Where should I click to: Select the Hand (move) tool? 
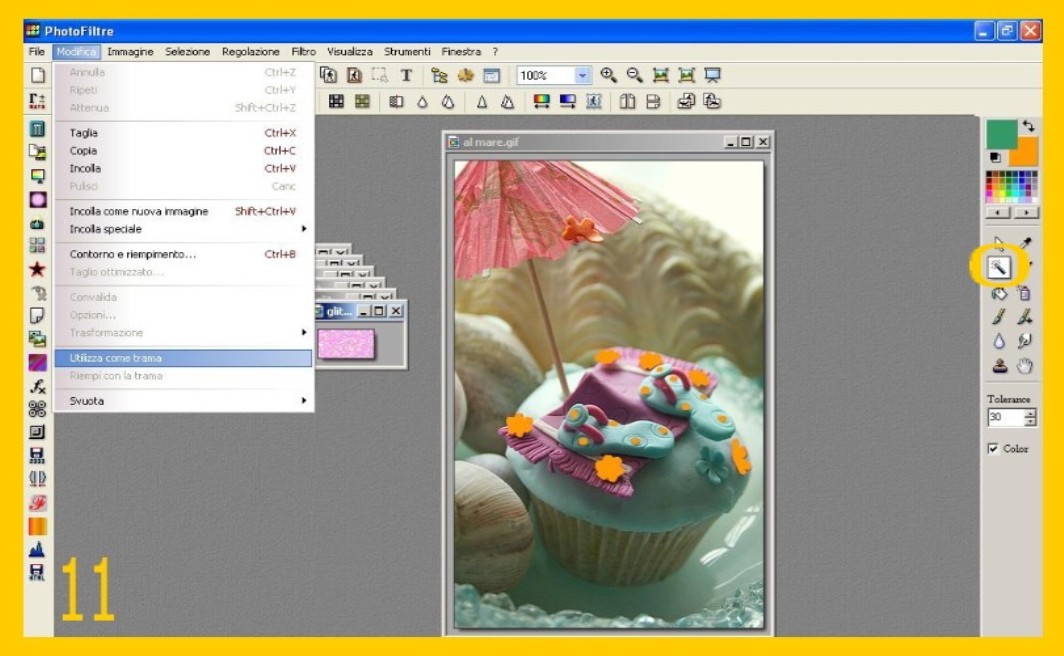[x=1024, y=367]
